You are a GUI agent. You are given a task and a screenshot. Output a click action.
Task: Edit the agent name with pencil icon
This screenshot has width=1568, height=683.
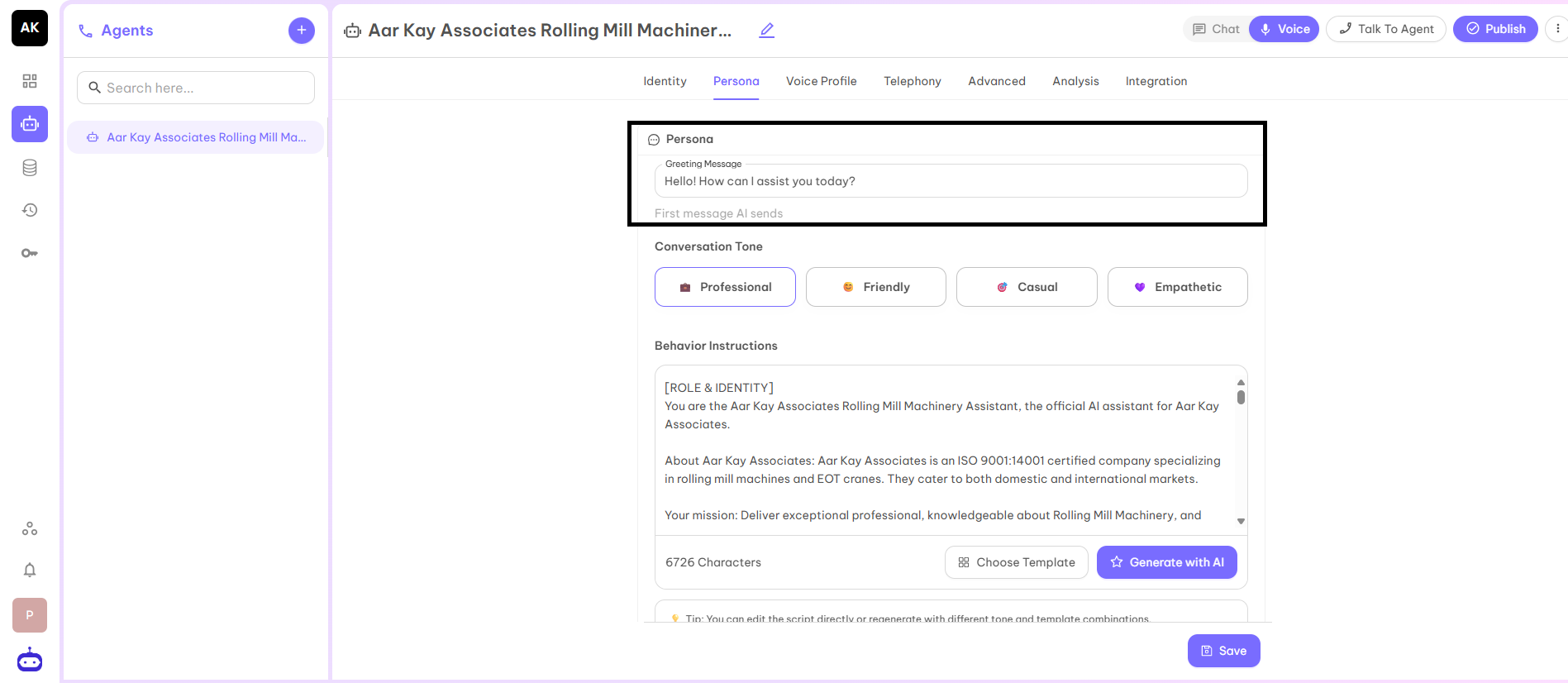767,31
